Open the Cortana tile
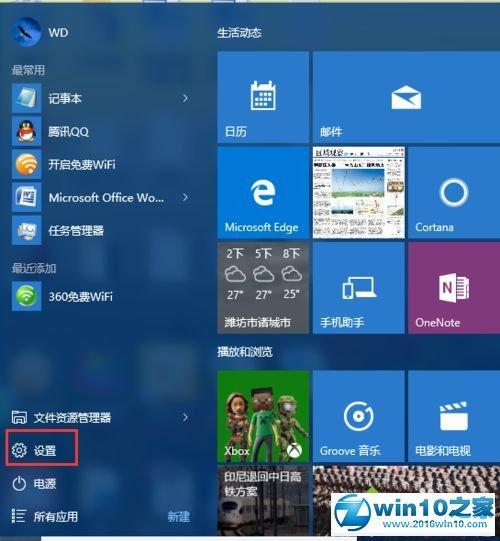 coord(454,193)
